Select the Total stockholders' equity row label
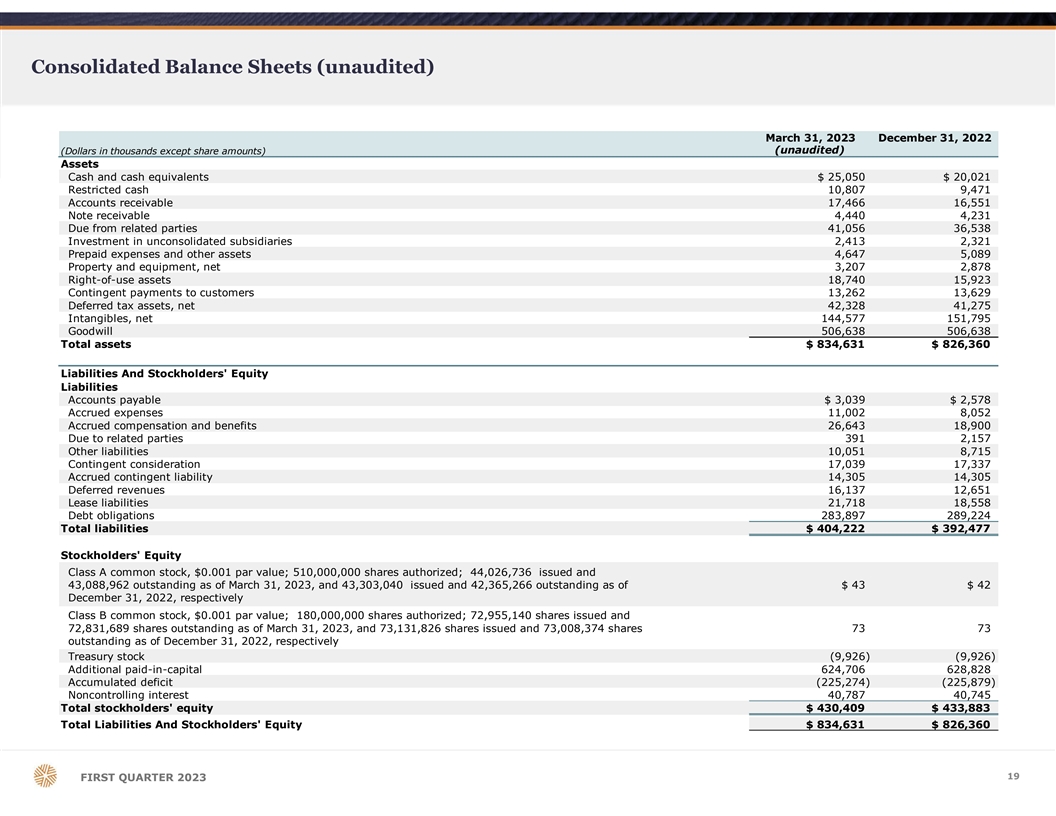The height and width of the screenshot is (816, 1056). [136, 708]
